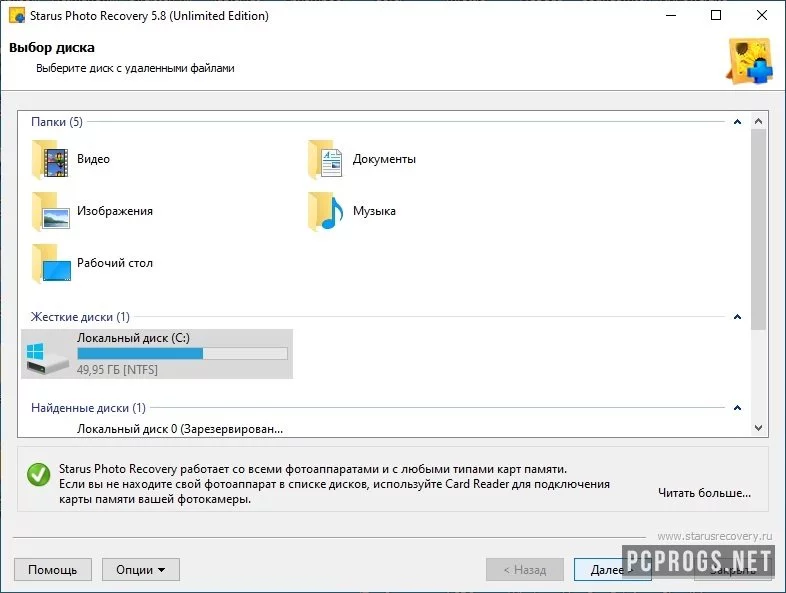Minimize the Starus Photo Recovery window

point(671,16)
